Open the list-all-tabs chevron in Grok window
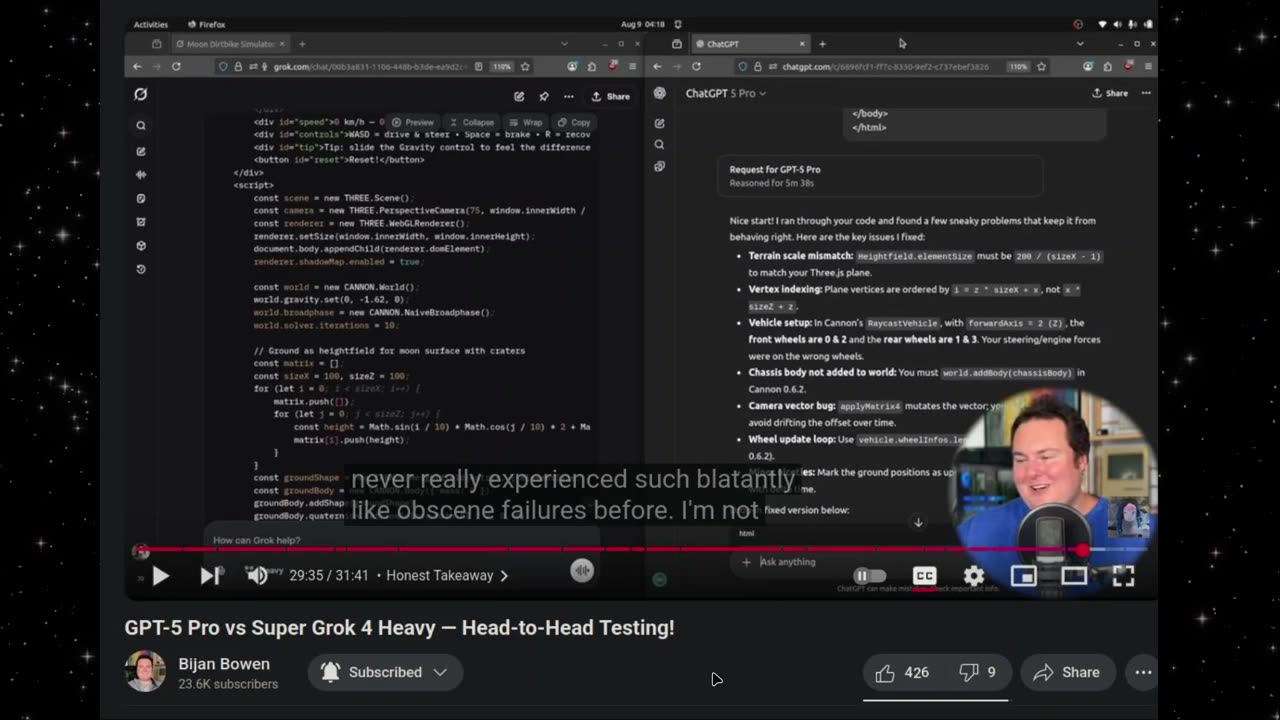 (x=564, y=44)
